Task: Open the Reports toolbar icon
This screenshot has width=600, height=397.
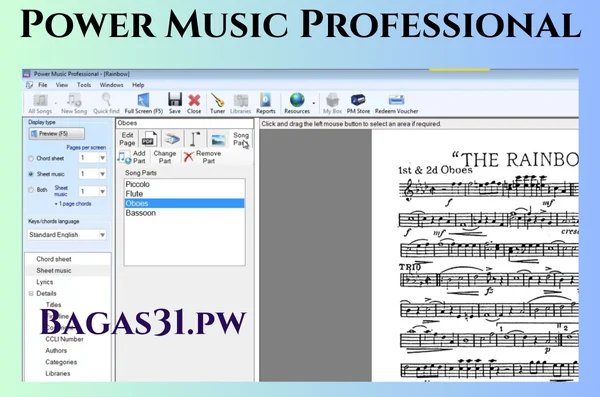Action: click(266, 104)
